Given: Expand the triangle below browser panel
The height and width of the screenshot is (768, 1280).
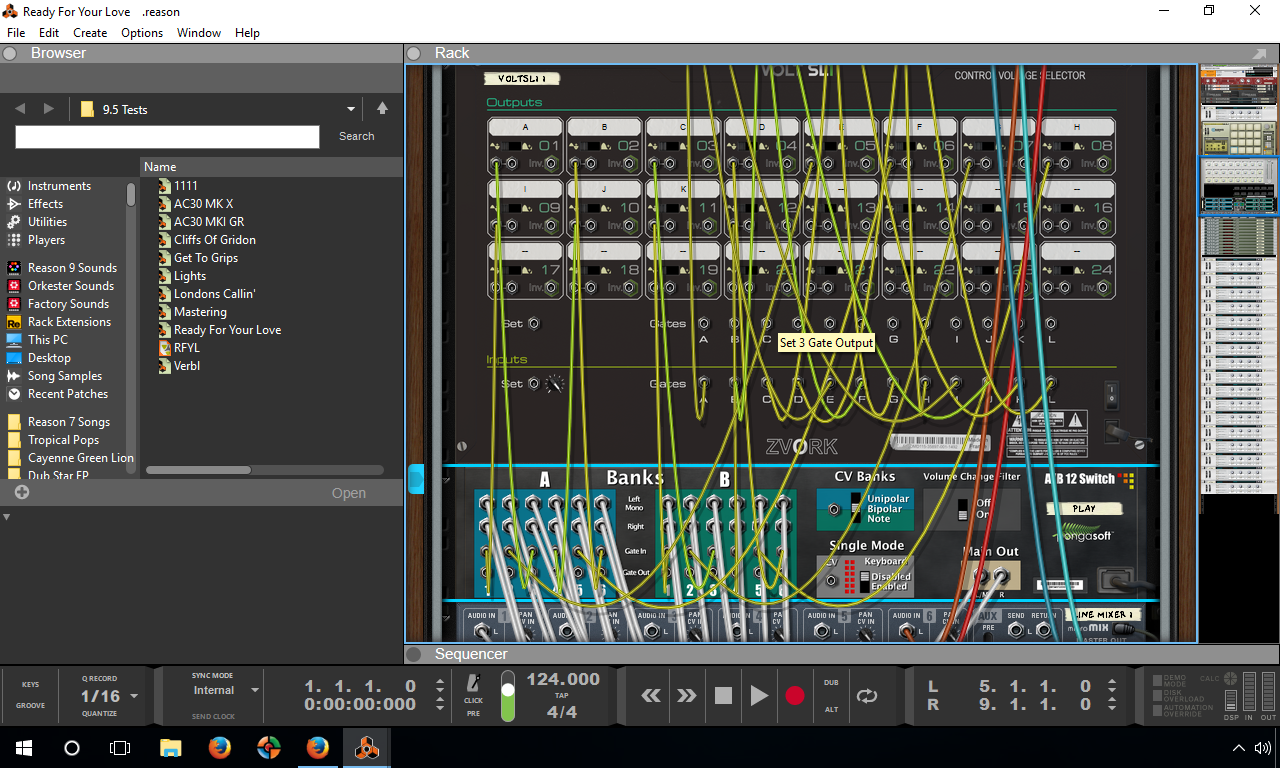Looking at the screenshot, I should [7, 517].
